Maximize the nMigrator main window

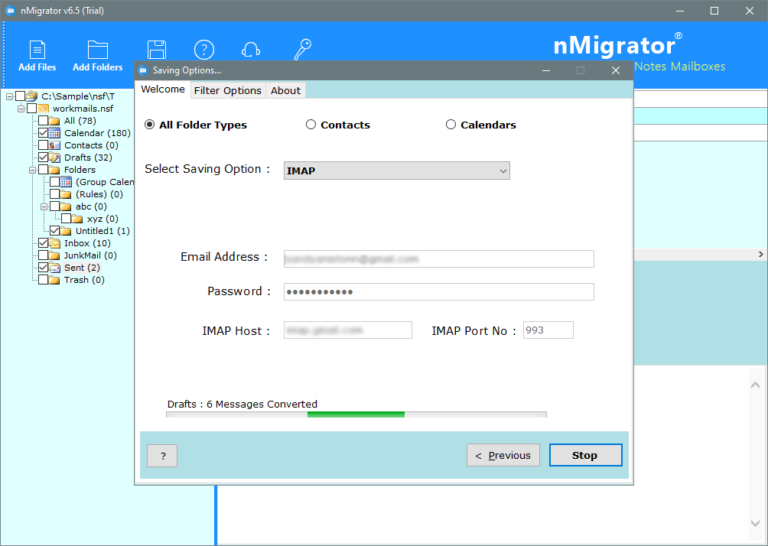[714, 11]
